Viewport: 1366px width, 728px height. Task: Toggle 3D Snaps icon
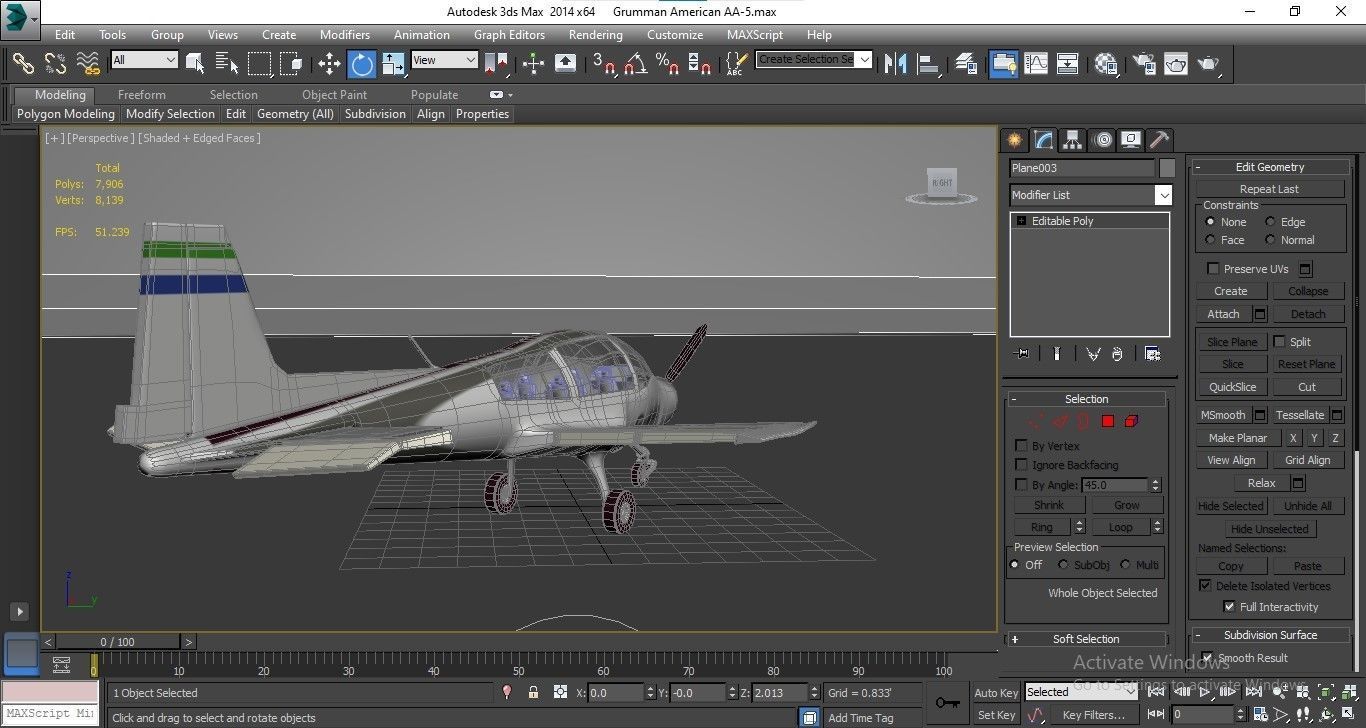(x=604, y=63)
